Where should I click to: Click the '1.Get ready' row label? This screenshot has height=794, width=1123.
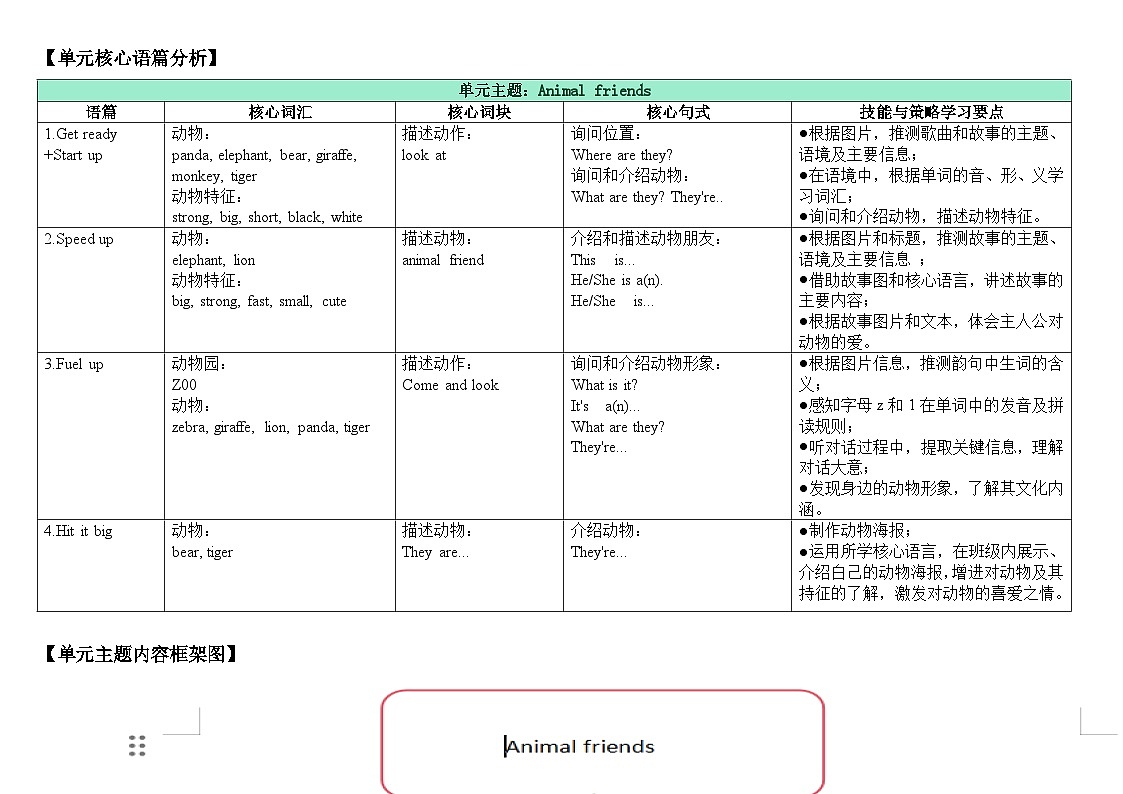(x=80, y=134)
